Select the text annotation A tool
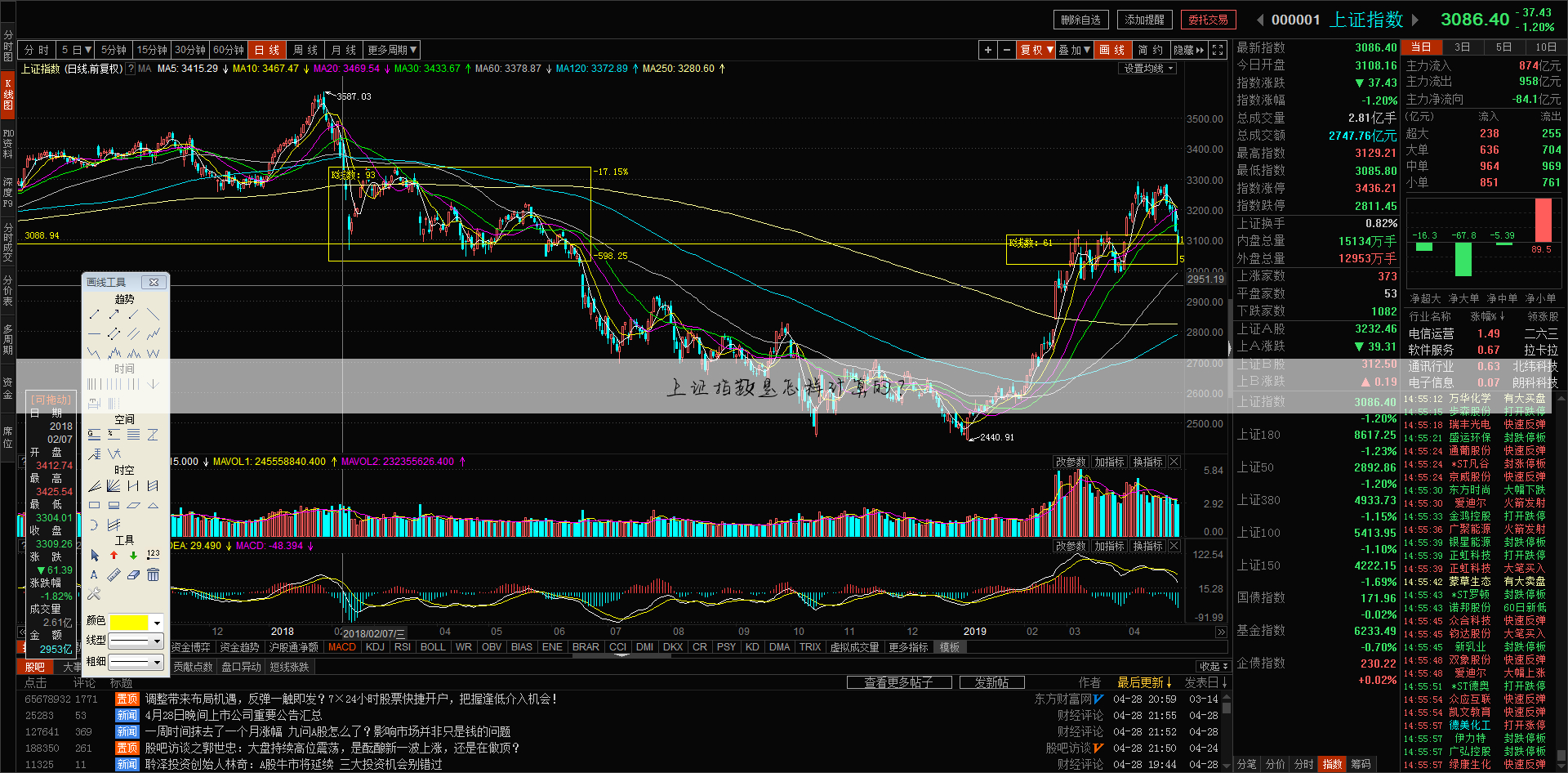 95,574
